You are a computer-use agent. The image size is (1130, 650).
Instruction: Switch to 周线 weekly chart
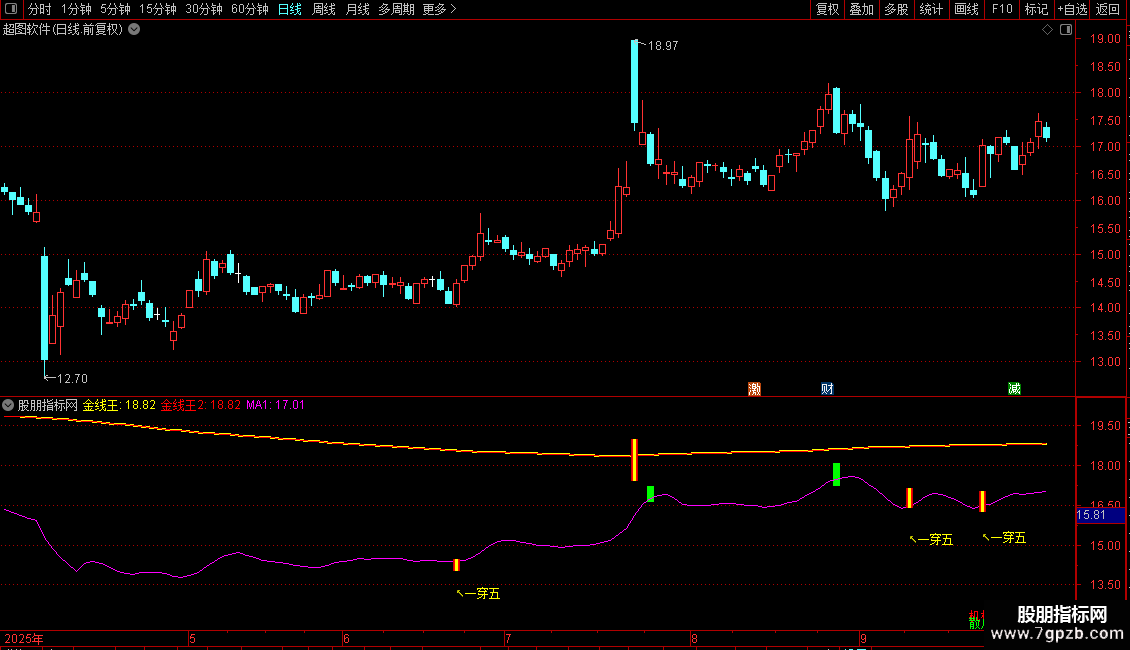tap(324, 9)
